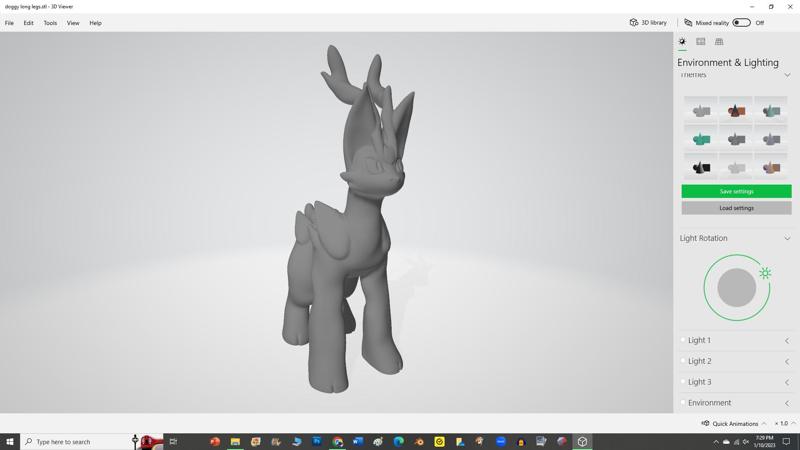
Task: Collapse the Light Rotation section
Action: pos(787,238)
